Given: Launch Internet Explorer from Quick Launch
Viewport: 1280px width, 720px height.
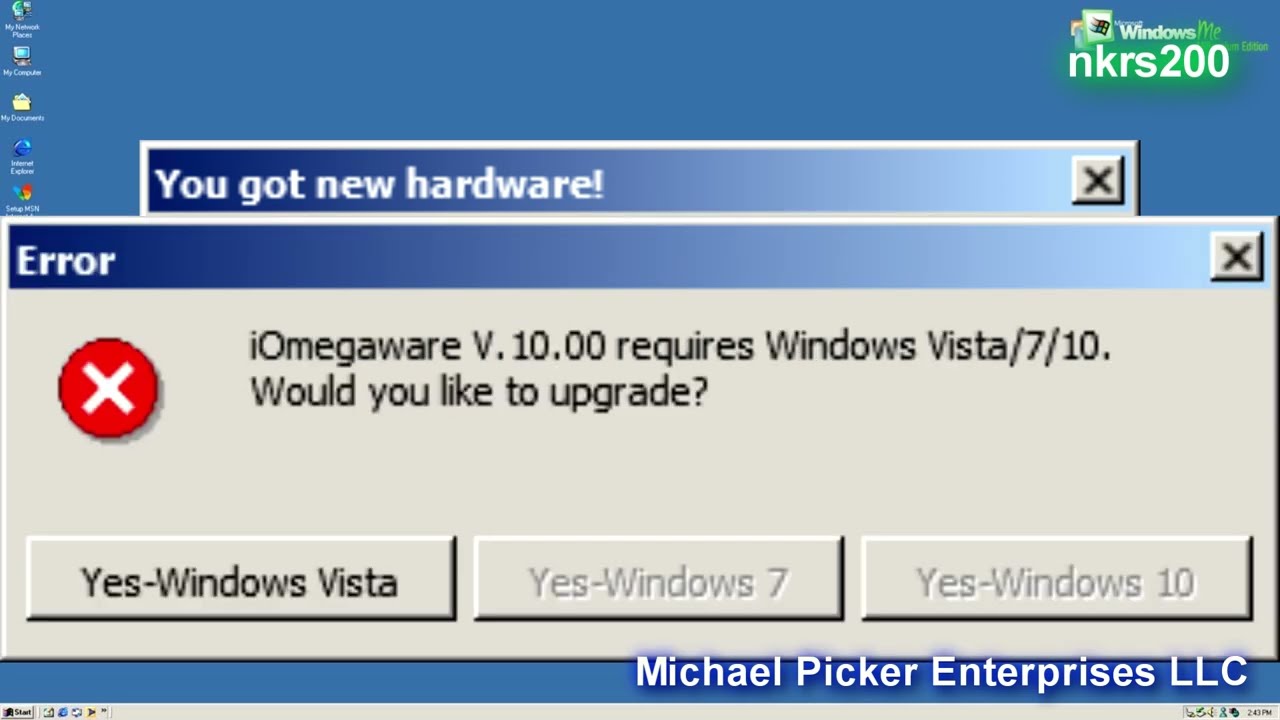Looking at the screenshot, I should pyautogui.click(x=63, y=712).
